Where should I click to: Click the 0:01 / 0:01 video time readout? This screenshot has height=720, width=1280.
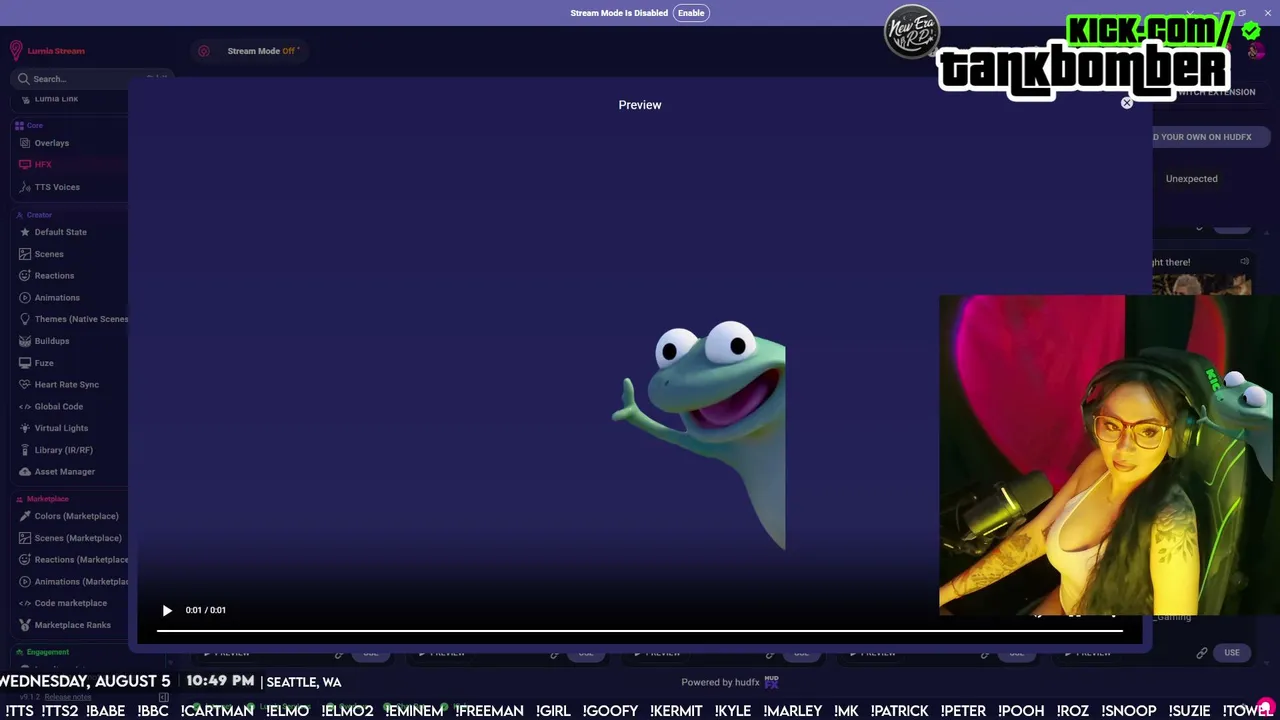pyautogui.click(x=206, y=610)
